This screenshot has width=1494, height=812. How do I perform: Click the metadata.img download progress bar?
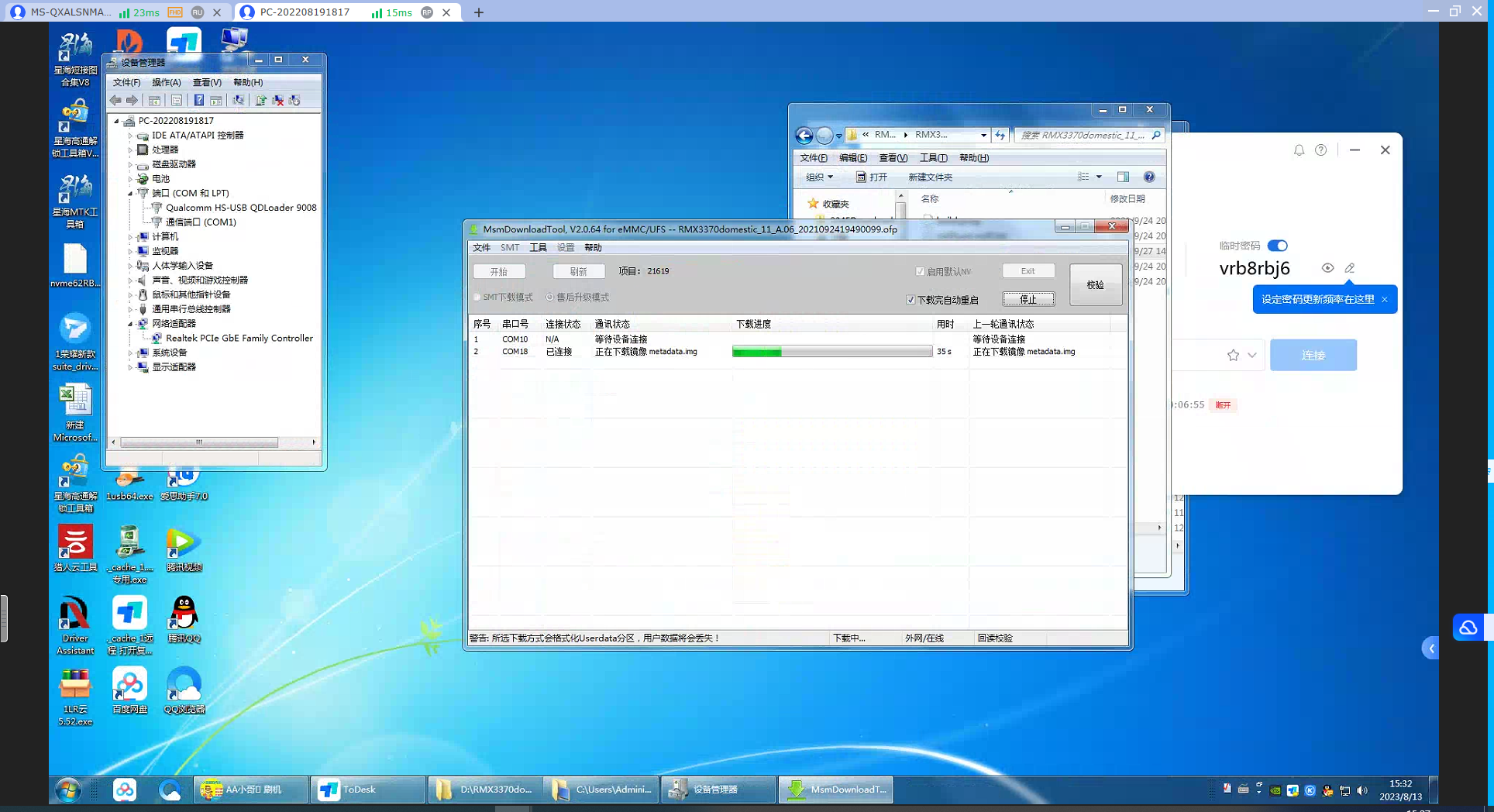[x=832, y=352]
